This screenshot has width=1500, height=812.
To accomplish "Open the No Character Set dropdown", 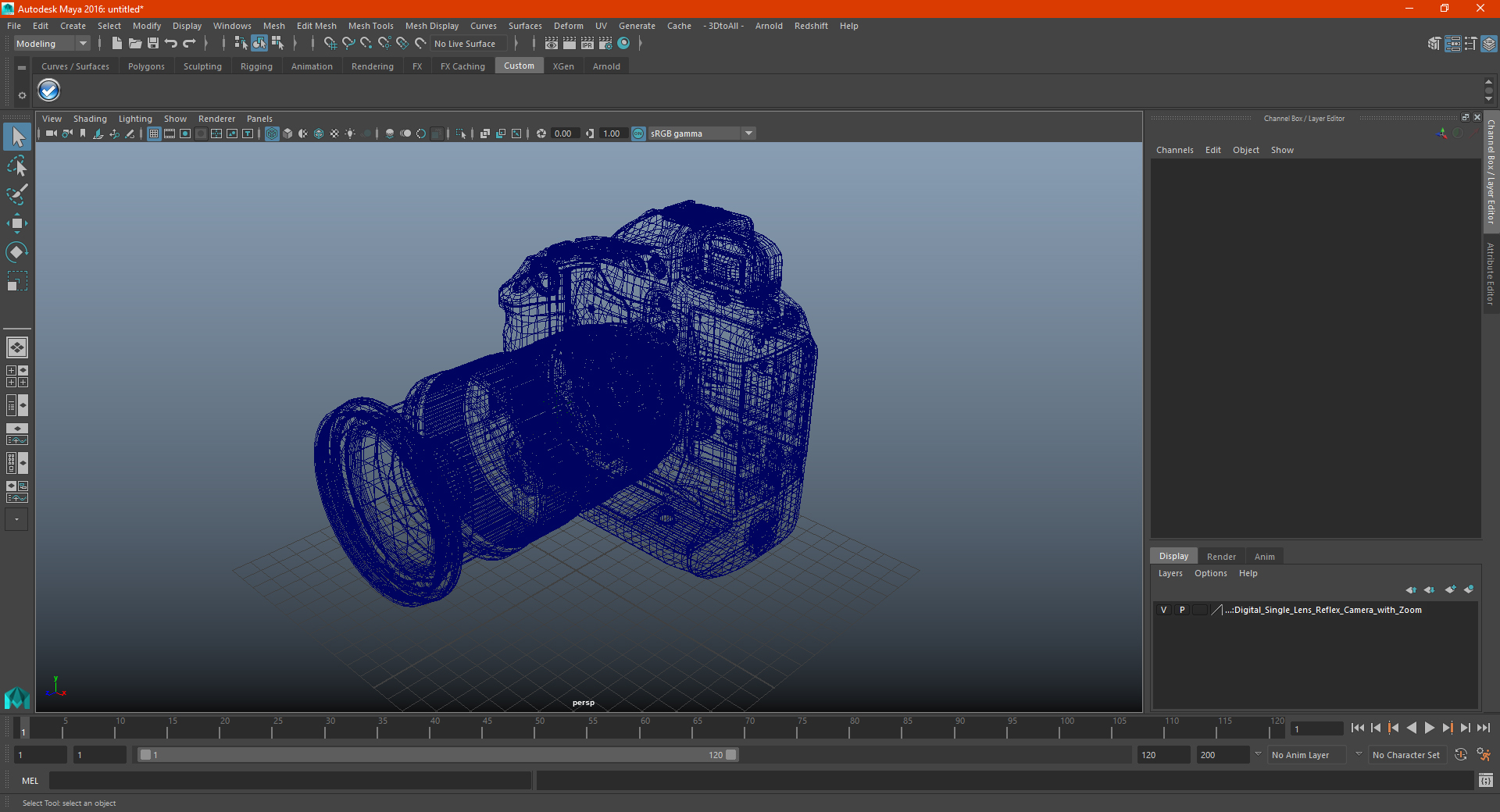I will coord(1408,755).
